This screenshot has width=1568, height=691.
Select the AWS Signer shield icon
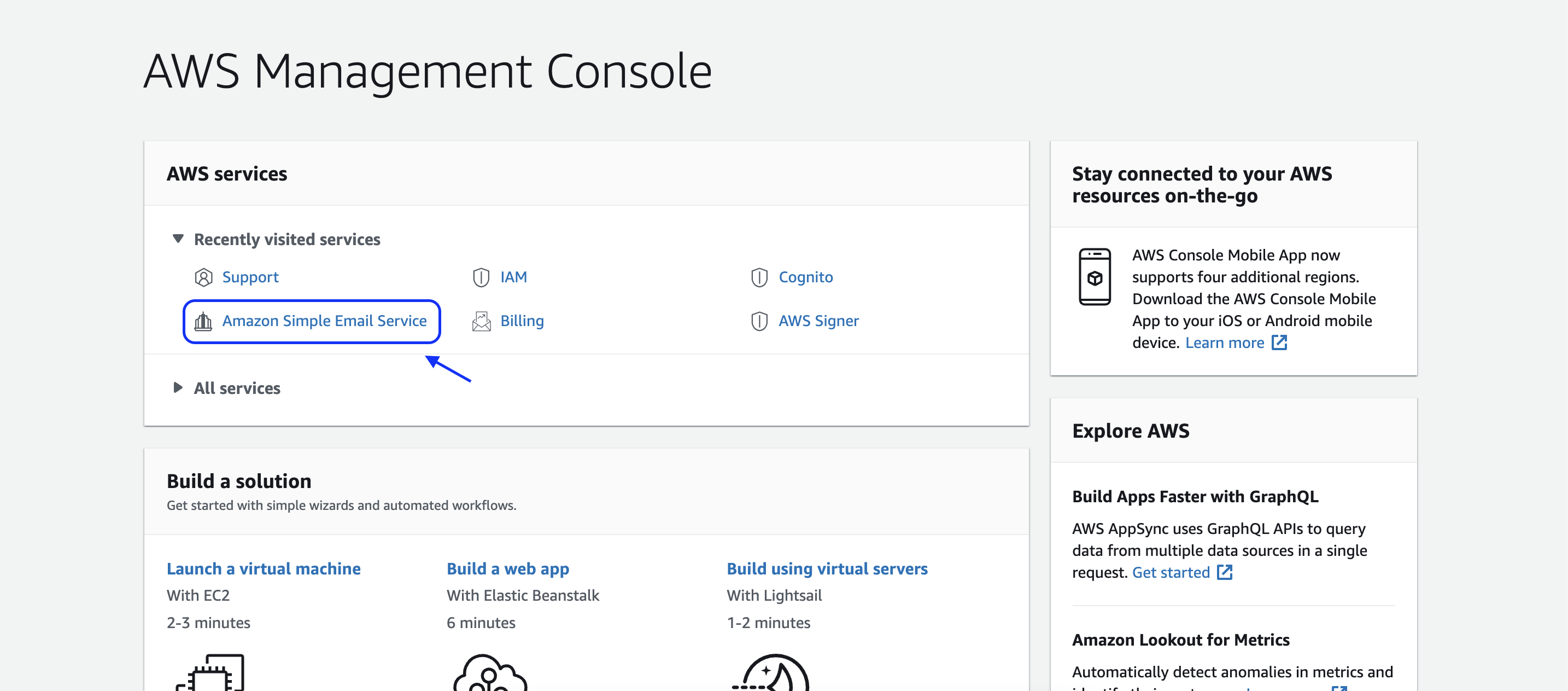[759, 321]
